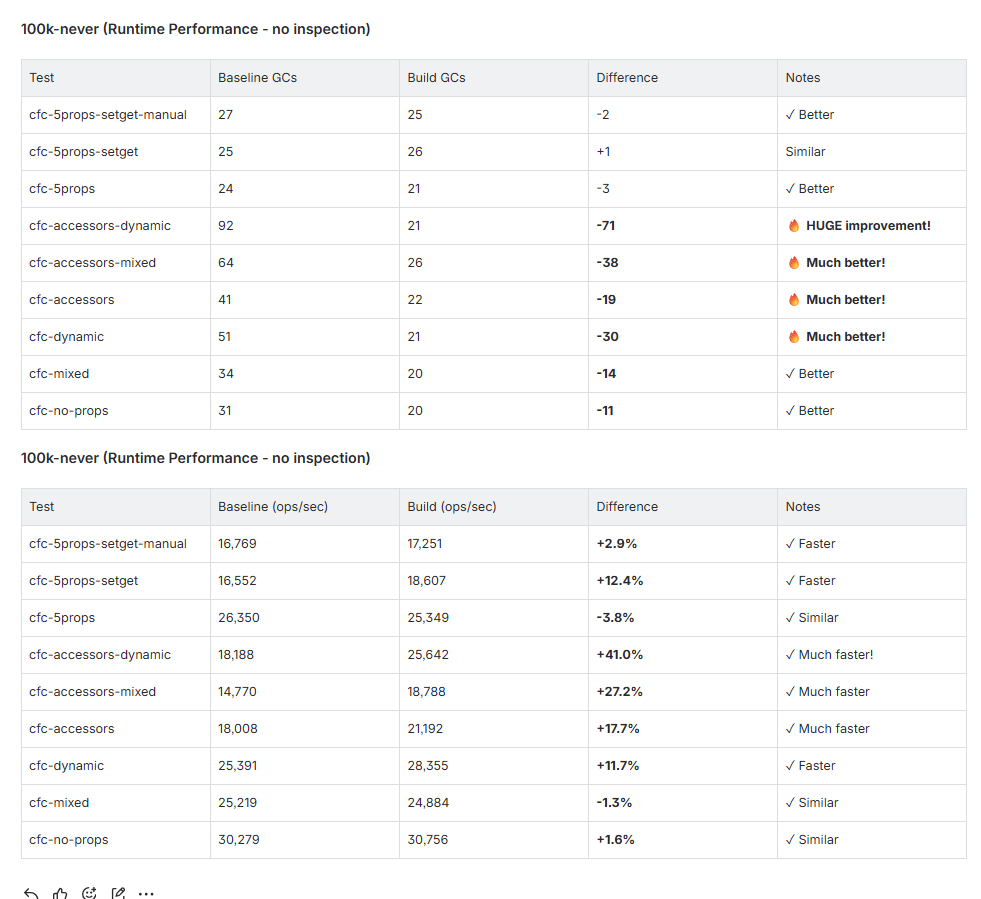
Task: Click the -71 difference value
Action: coord(605,226)
